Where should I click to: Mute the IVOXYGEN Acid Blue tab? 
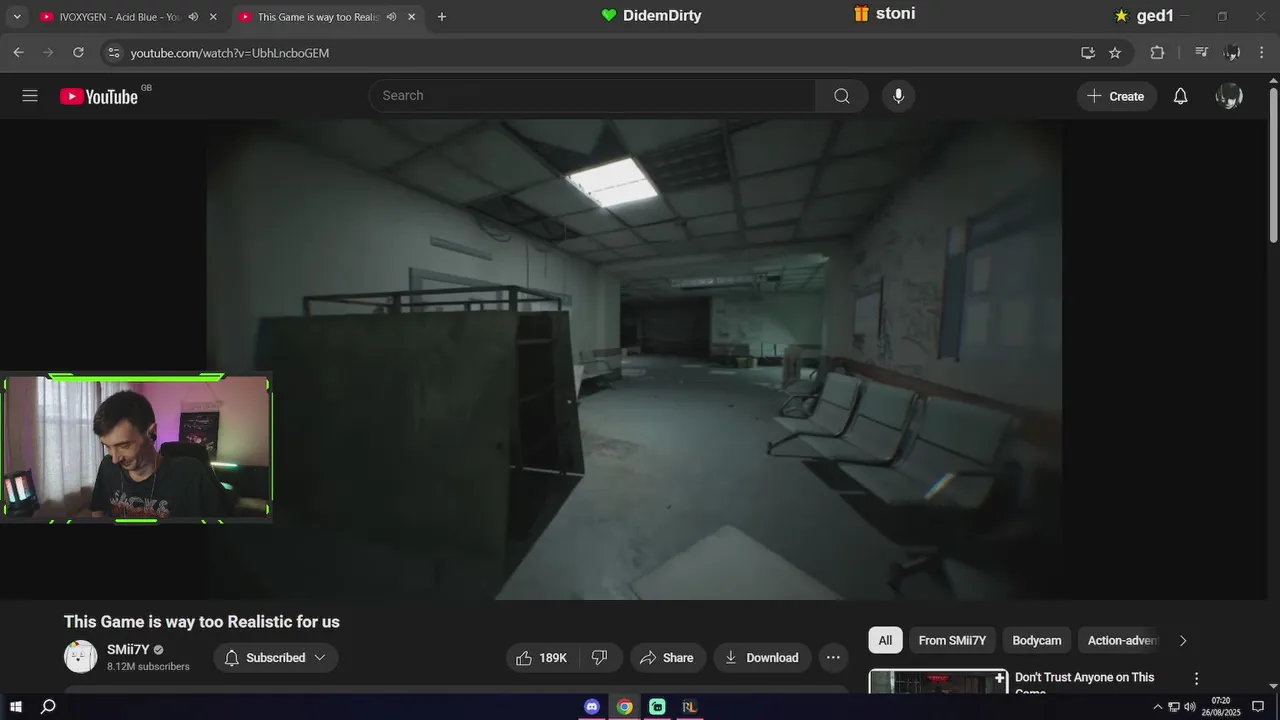coord(193,17)
